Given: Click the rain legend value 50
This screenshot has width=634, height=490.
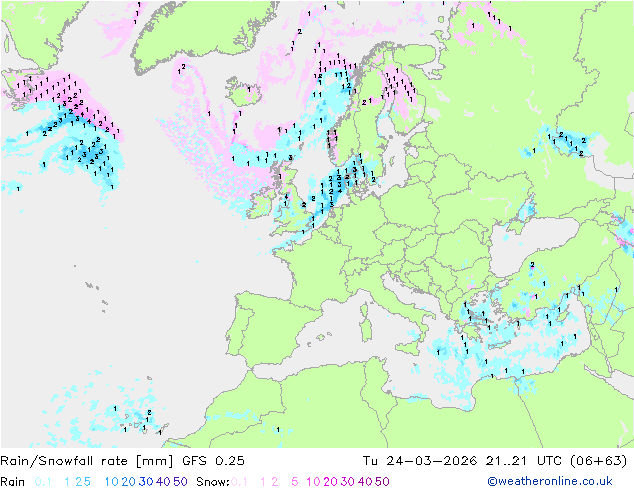Looking at the screenshot, I should coord(180,482).
